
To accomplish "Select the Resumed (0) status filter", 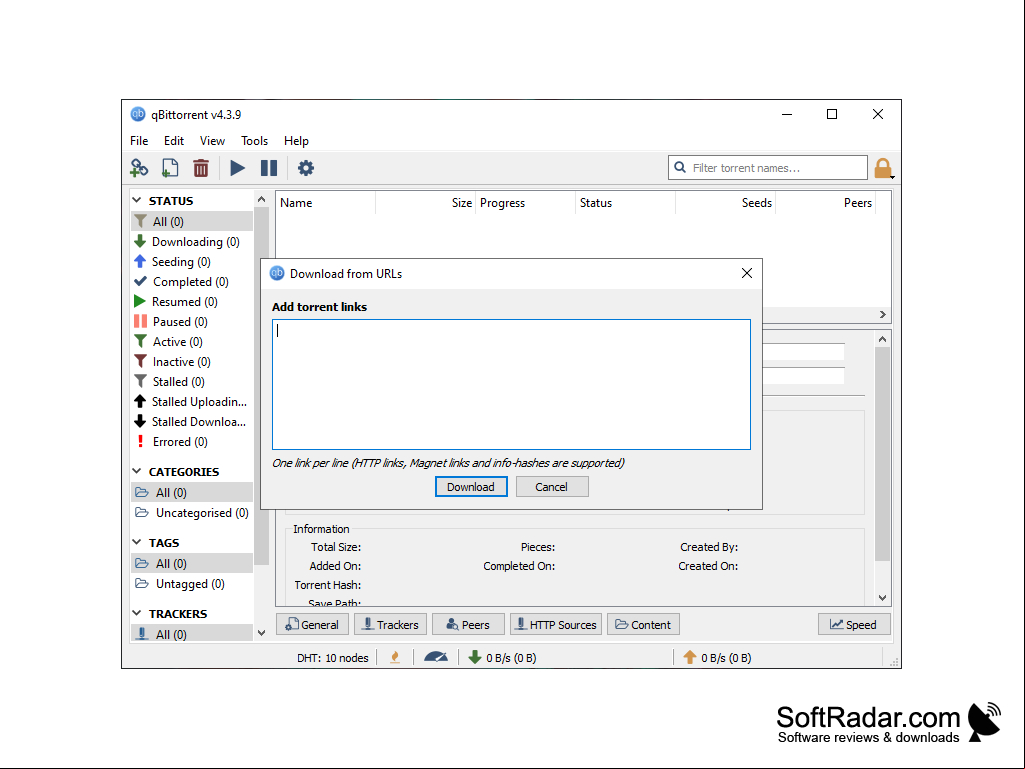I will click(x=192, y=302).
